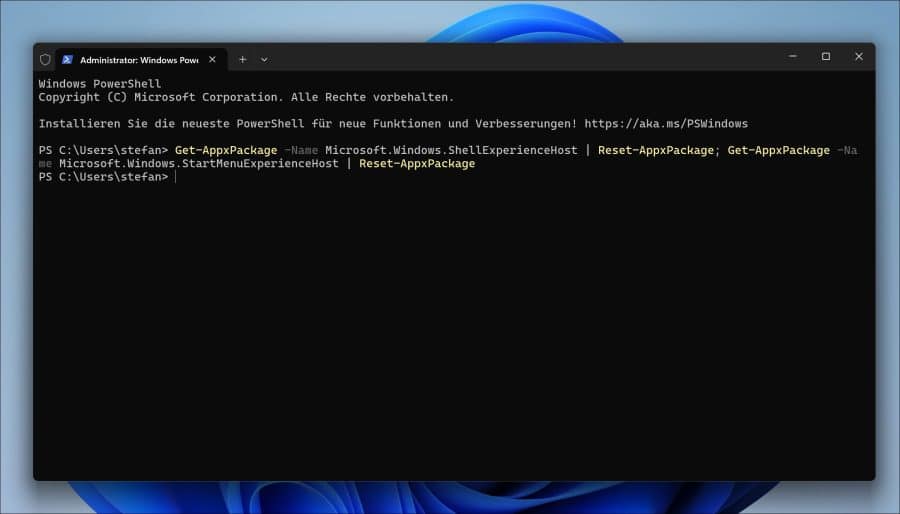Open a new tab with plus button
The width and height of the screenshot is (900, 514).
pos(242,59)
